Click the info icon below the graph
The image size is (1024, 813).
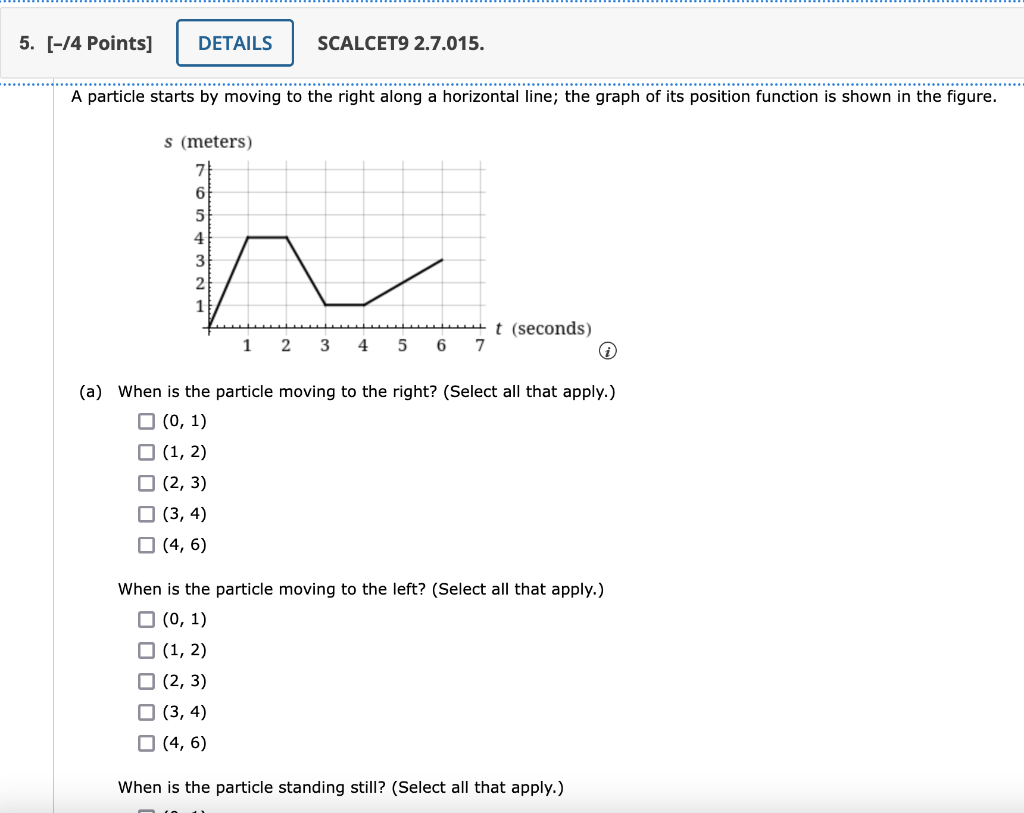coord(607,351)
